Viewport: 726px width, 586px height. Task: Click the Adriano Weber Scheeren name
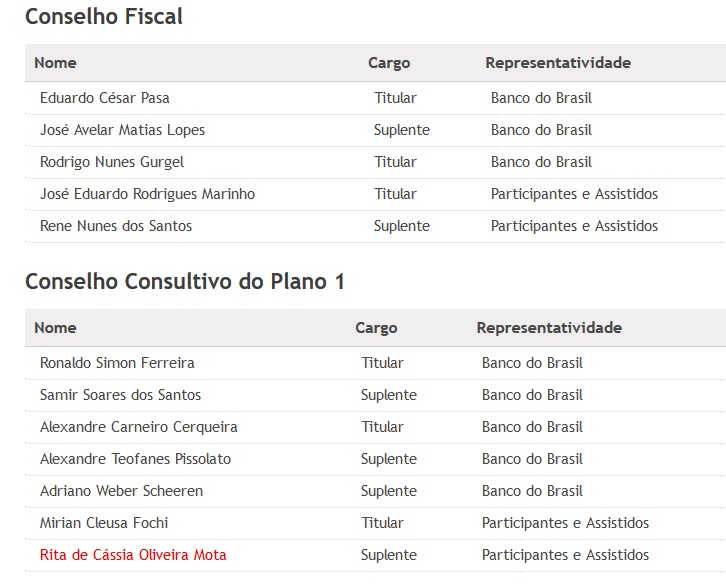[121, 491]
